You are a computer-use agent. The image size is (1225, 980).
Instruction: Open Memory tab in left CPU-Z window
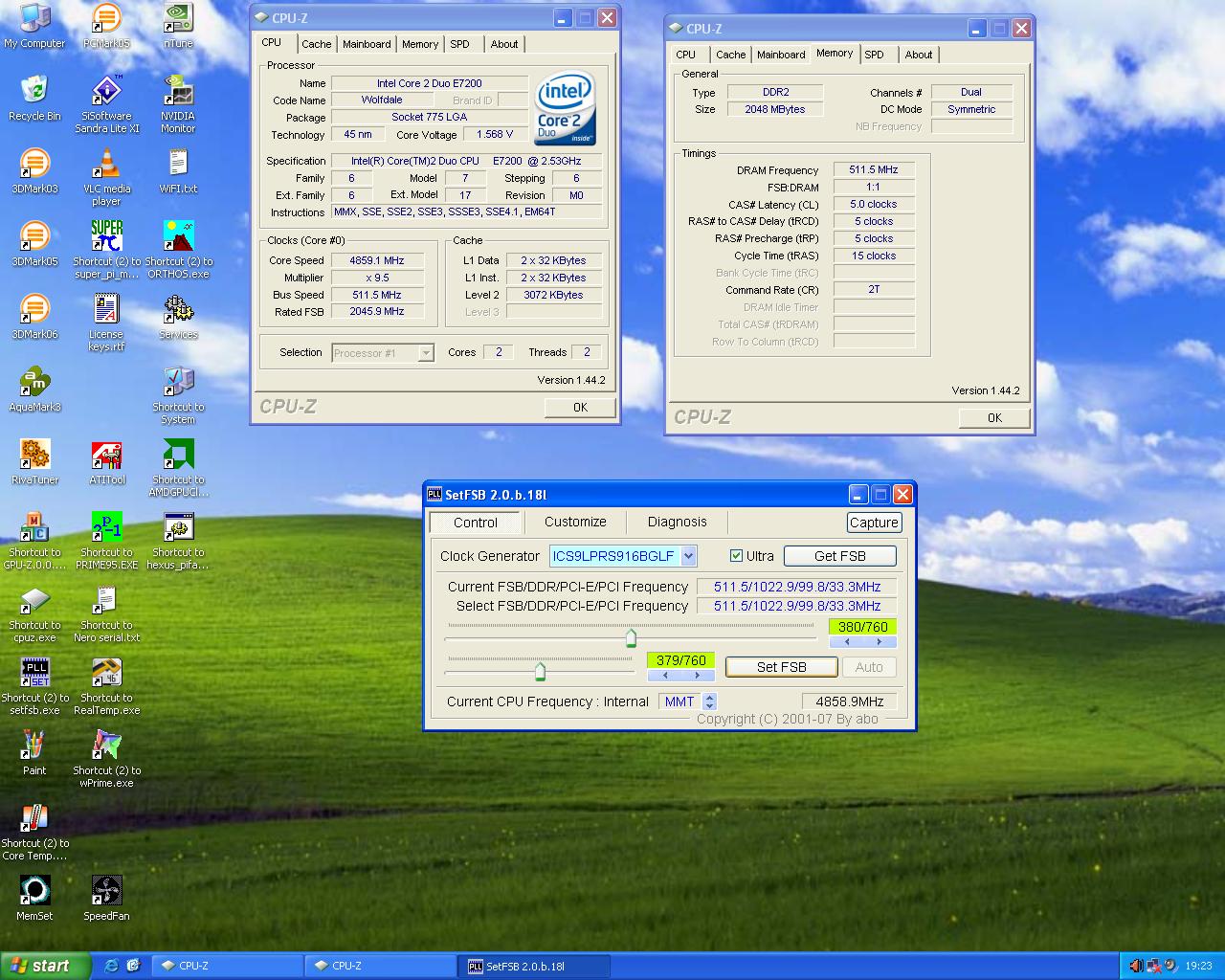(420, 44)
